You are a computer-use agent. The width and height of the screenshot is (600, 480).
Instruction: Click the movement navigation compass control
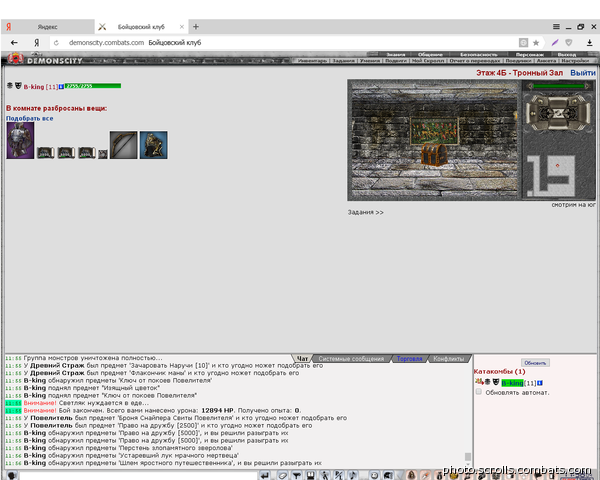coord(558,113)
